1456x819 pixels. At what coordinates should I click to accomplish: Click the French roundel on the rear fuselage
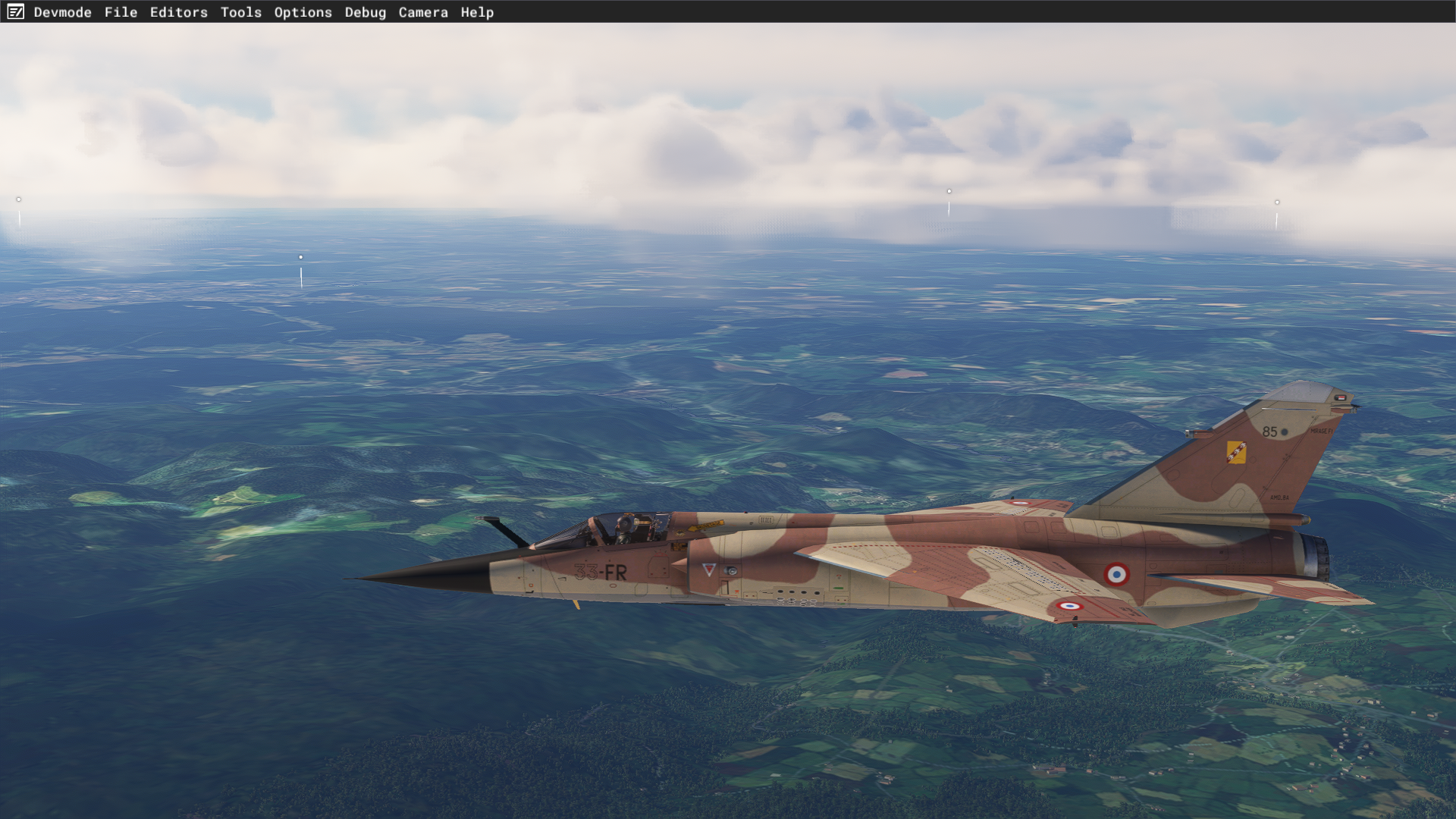point(1116,574)
